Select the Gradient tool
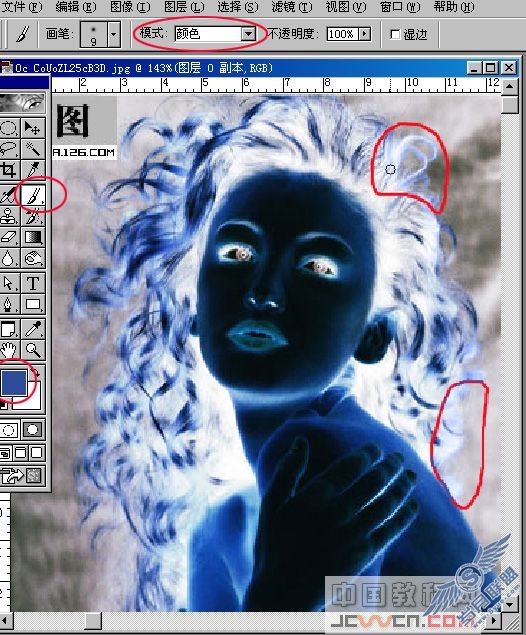This screenshot has height=635, width=526. click(x=32, y=237)
